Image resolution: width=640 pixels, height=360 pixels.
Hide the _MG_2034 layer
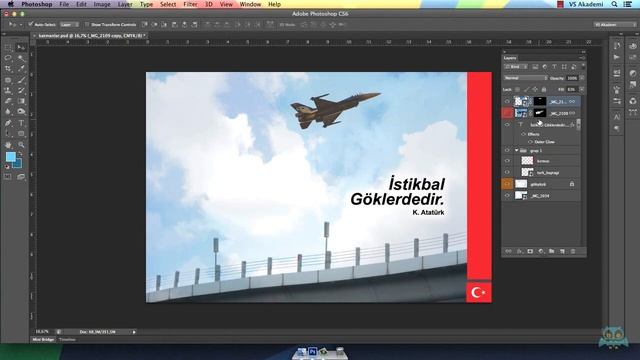[507, 196]
